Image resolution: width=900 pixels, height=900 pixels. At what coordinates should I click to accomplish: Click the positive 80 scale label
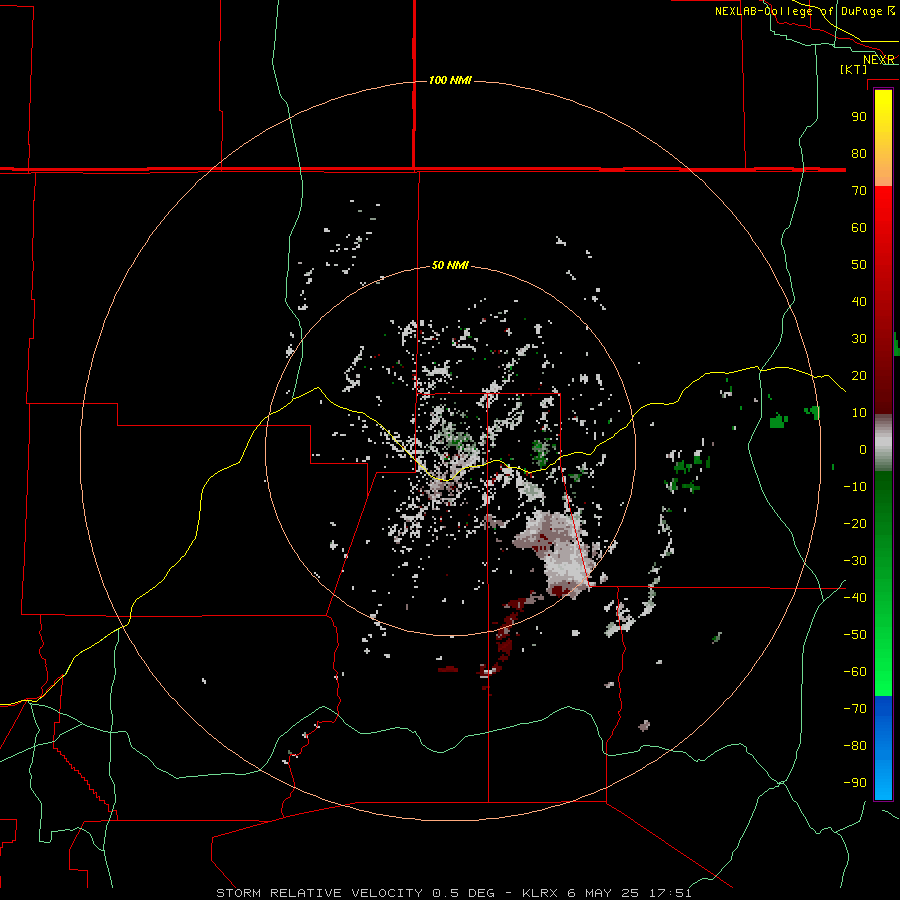point(859,153)
